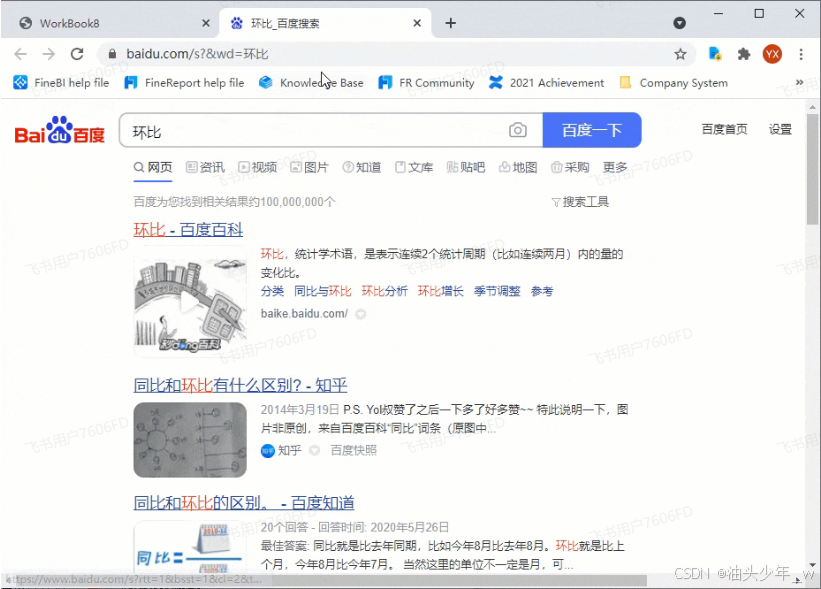Open the 环比分析 sub-link
This screenshot has height=589, width=821.
(x=384, y=291)
